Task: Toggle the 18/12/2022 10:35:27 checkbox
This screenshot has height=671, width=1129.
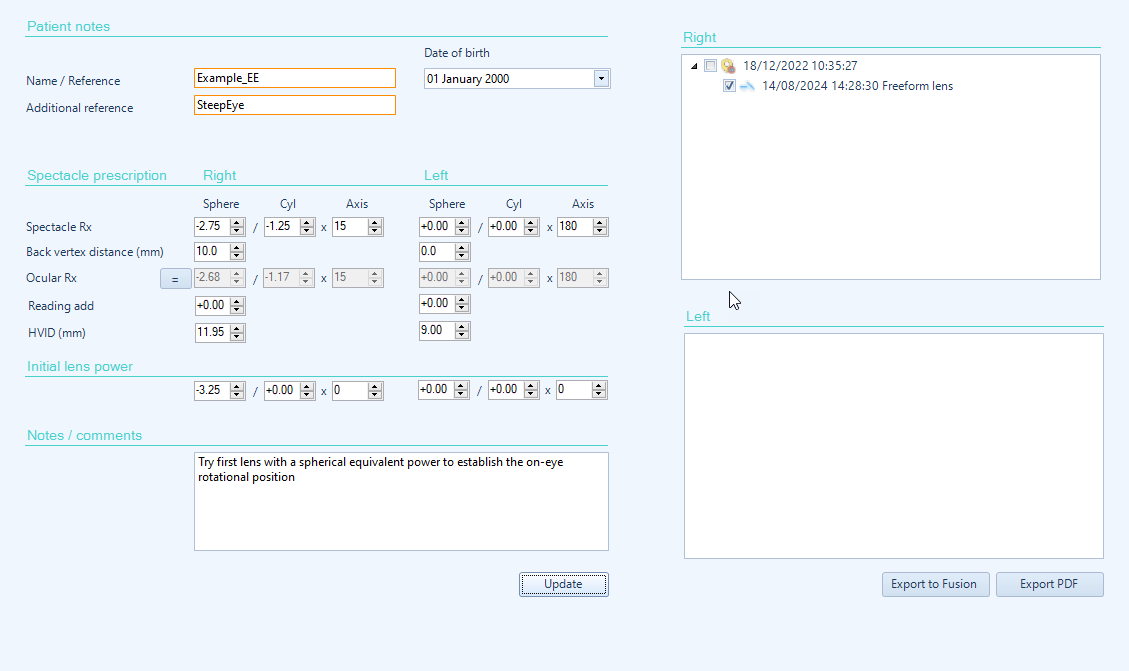Action: [710, 66]
